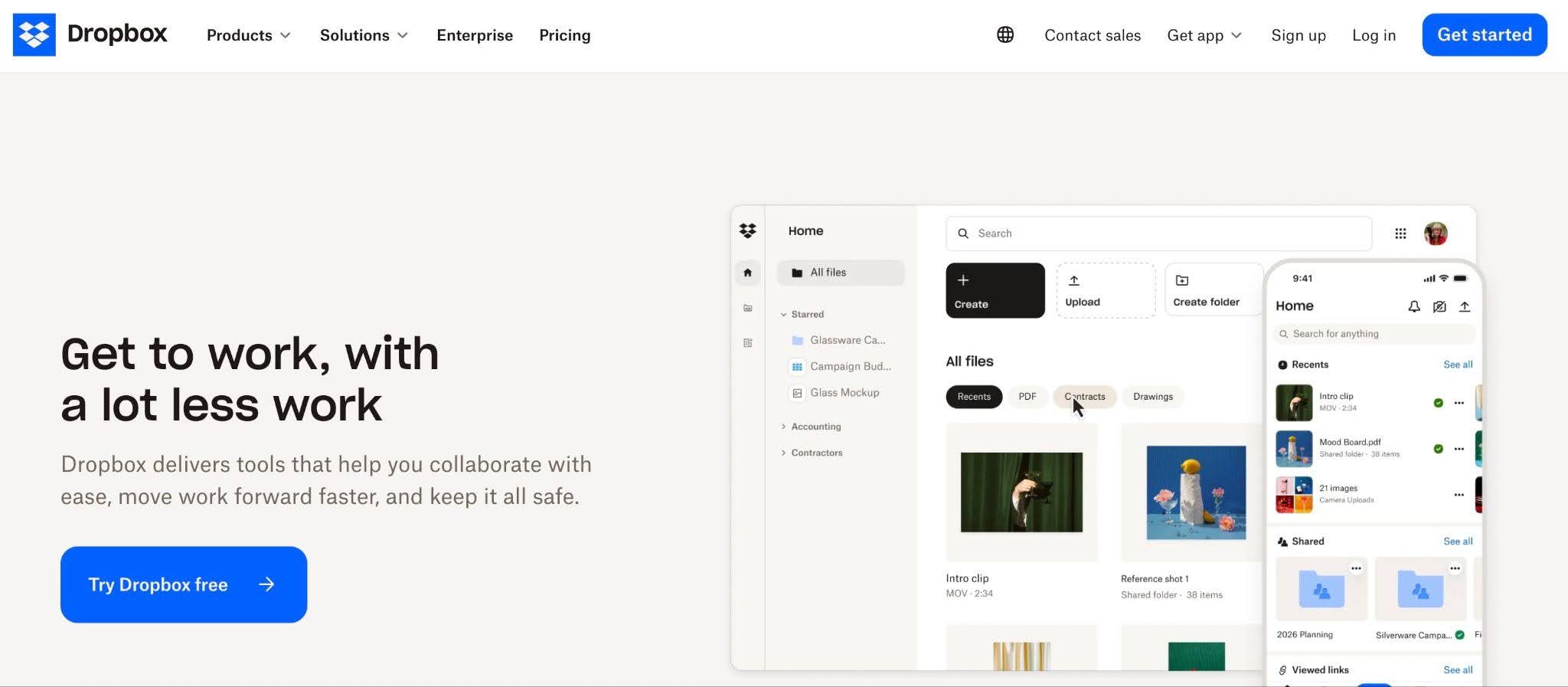1568x687 pixels.
Task: Click the edit icon beside bell on phone
Action: (x=1439, y=306)
